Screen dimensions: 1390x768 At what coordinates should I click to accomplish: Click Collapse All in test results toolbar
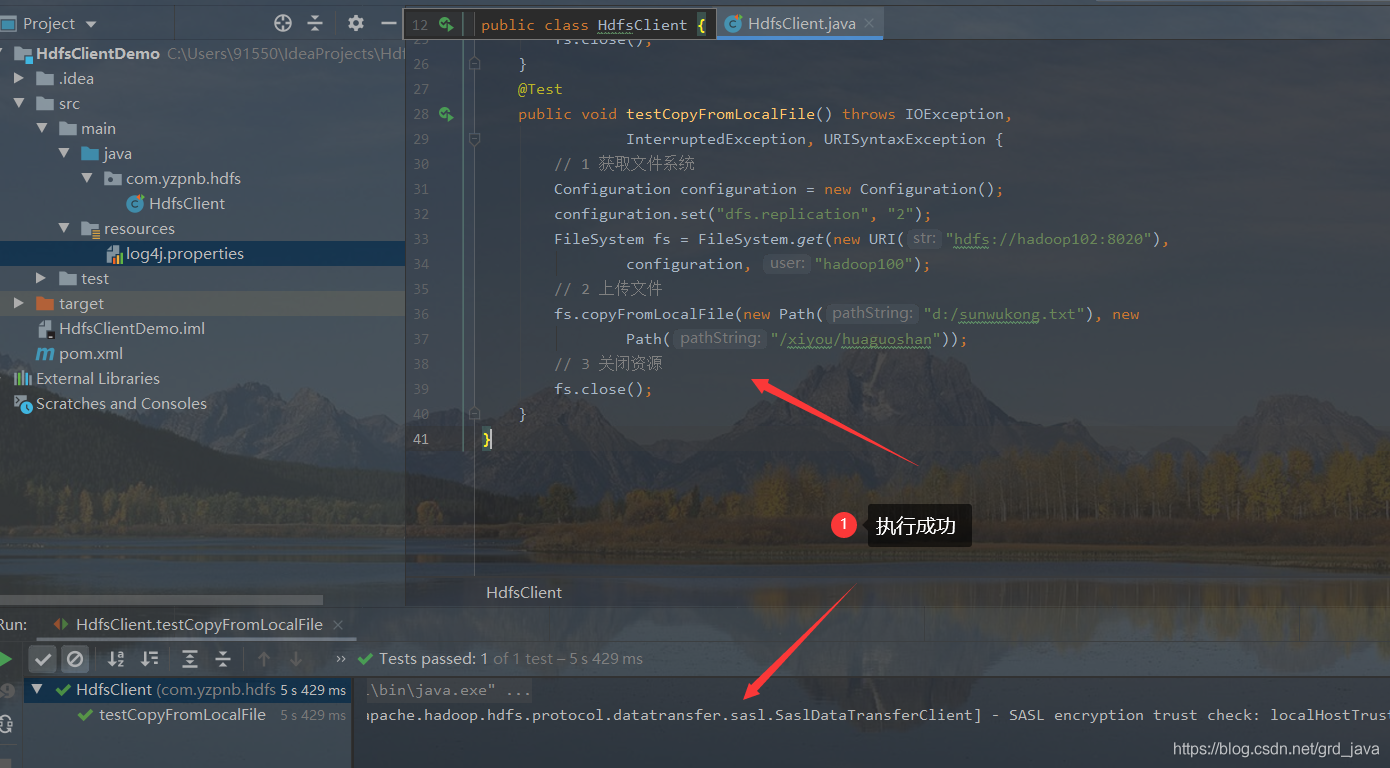point(223,658)
